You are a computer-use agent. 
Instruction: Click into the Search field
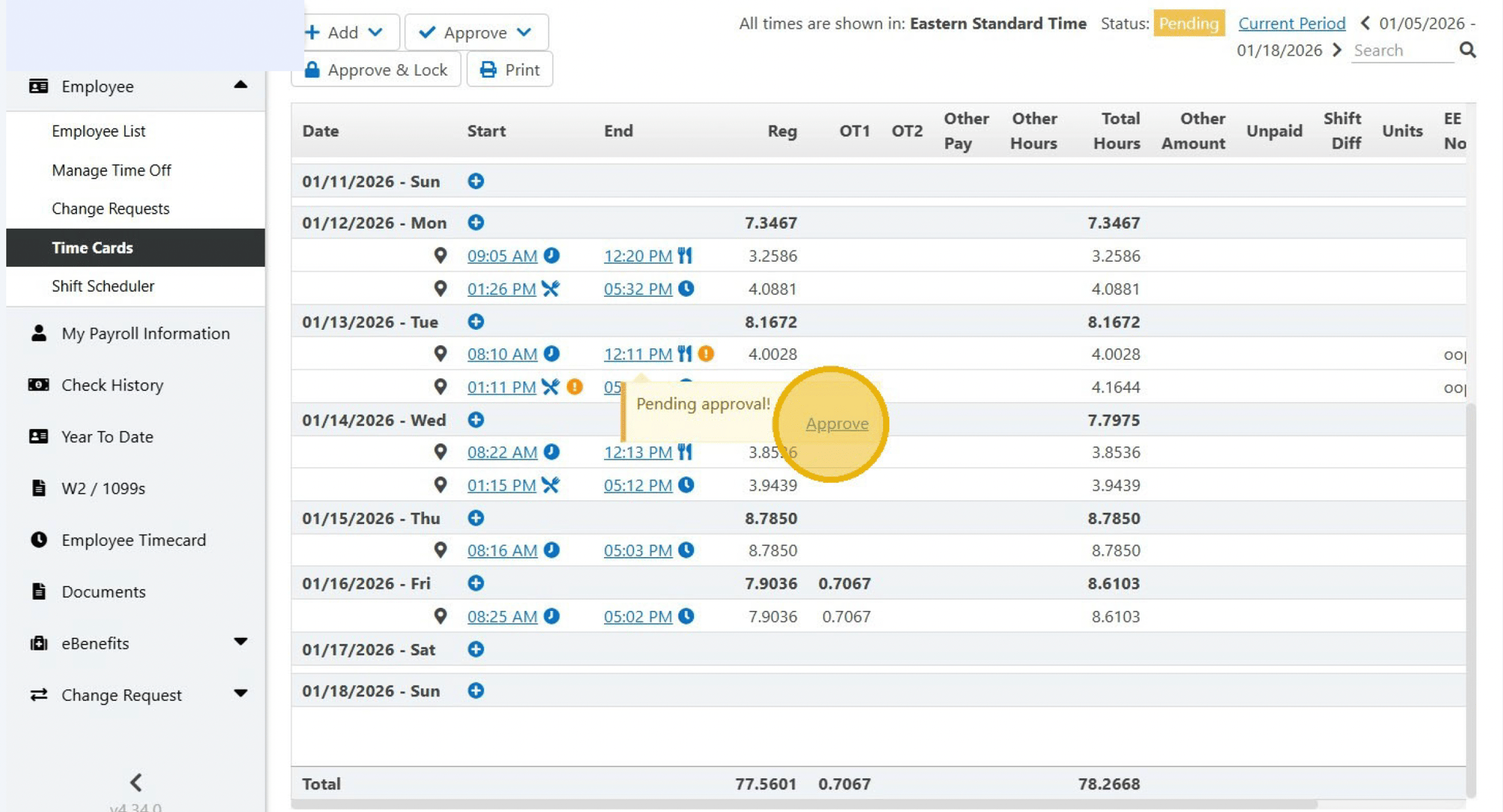pyautogui.click(x=1403, y=50)
